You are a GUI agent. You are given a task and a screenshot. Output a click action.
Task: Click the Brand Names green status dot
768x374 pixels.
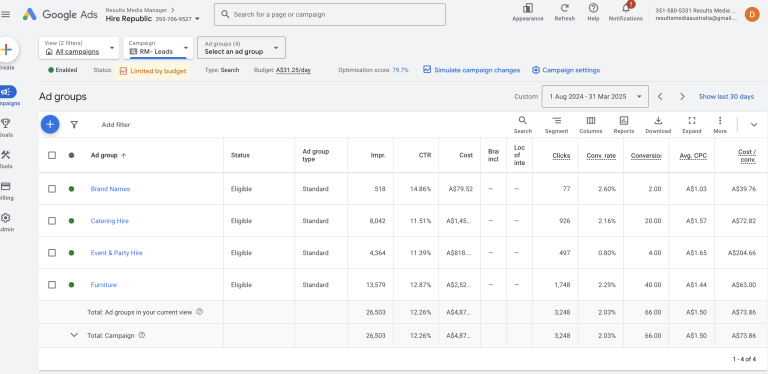pos(72,189)
